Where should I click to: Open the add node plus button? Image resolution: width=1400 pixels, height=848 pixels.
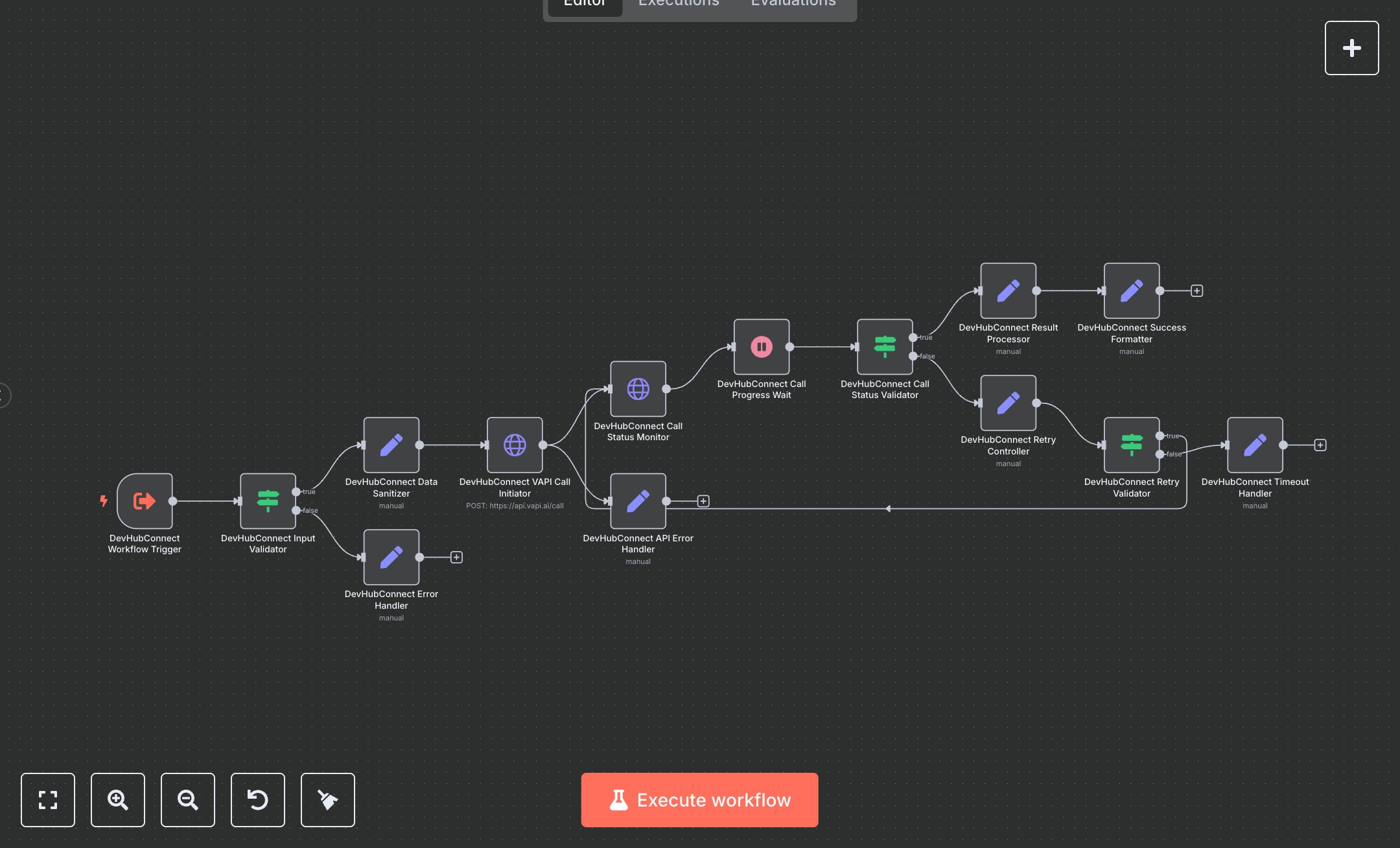point(1351,48)
